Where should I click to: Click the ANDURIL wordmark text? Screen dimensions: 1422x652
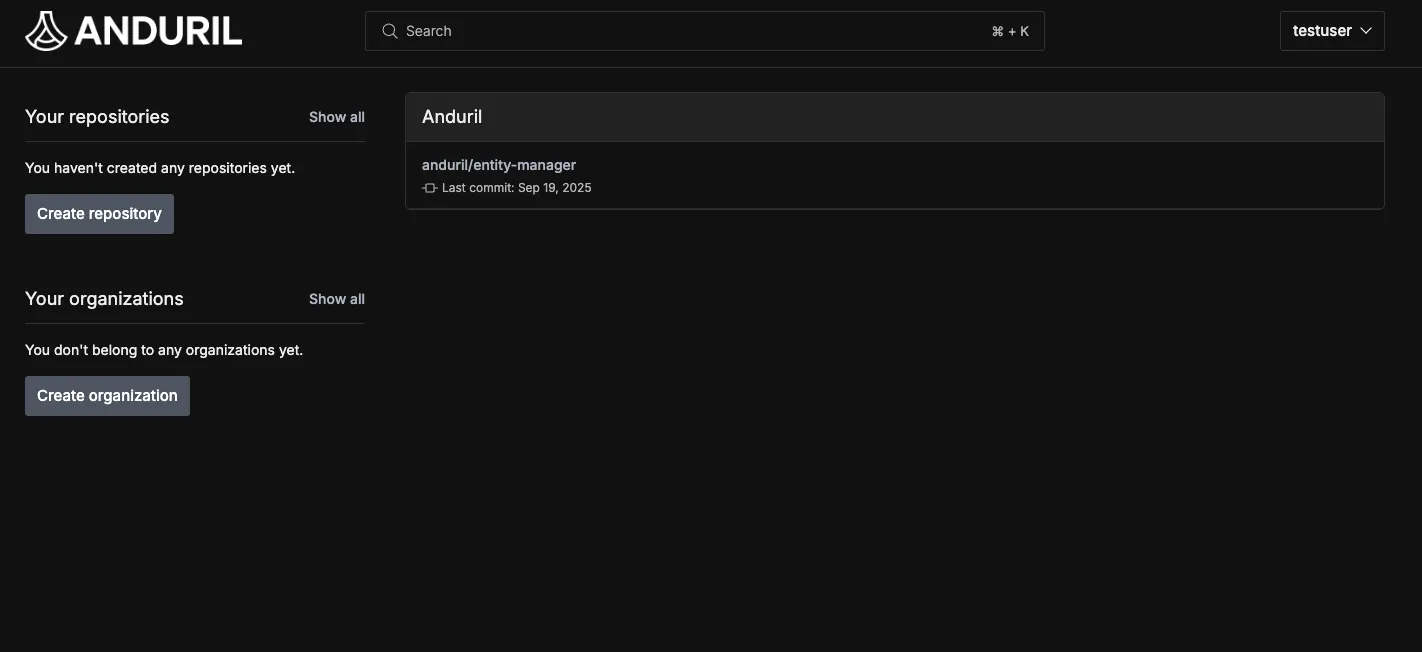158,31
